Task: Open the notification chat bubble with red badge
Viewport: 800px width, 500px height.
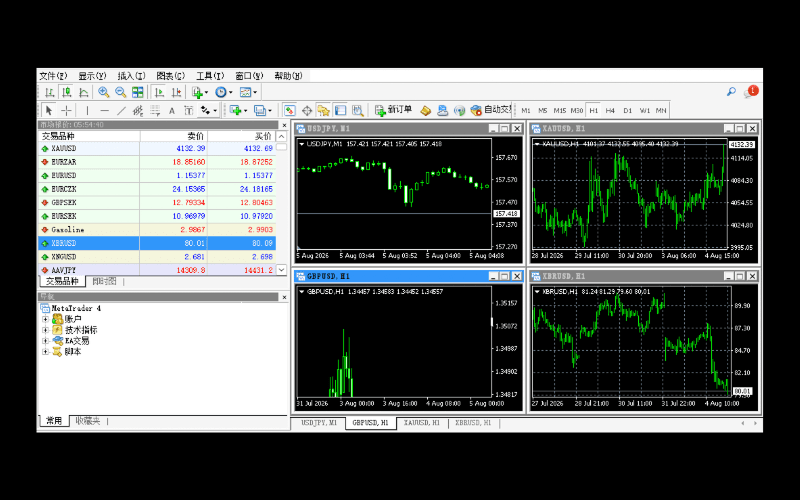Action: pyautogui.click(x=751, y=92)
